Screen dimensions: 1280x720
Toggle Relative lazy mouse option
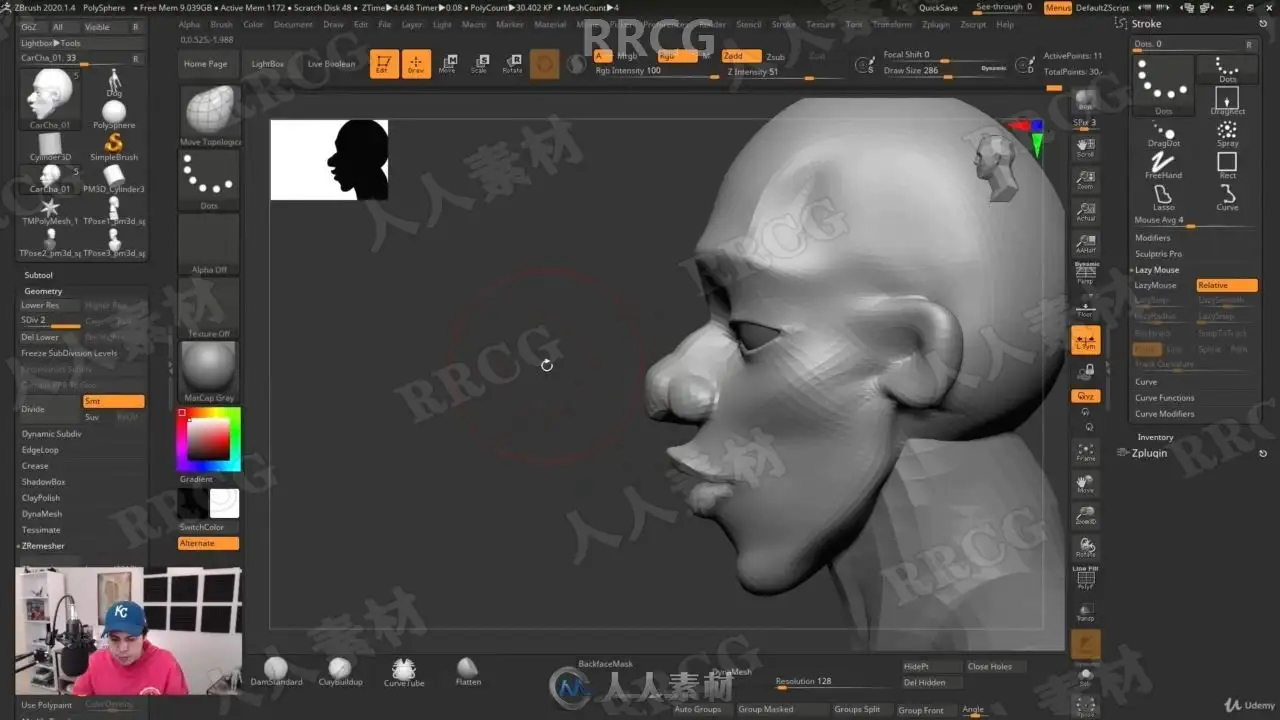click(x=1227, y=285)
